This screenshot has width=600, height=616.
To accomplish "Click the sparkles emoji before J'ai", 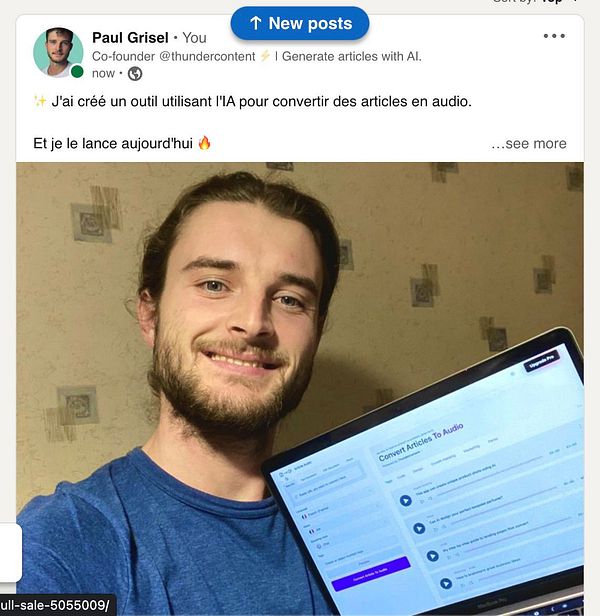I will click(40, 101).
